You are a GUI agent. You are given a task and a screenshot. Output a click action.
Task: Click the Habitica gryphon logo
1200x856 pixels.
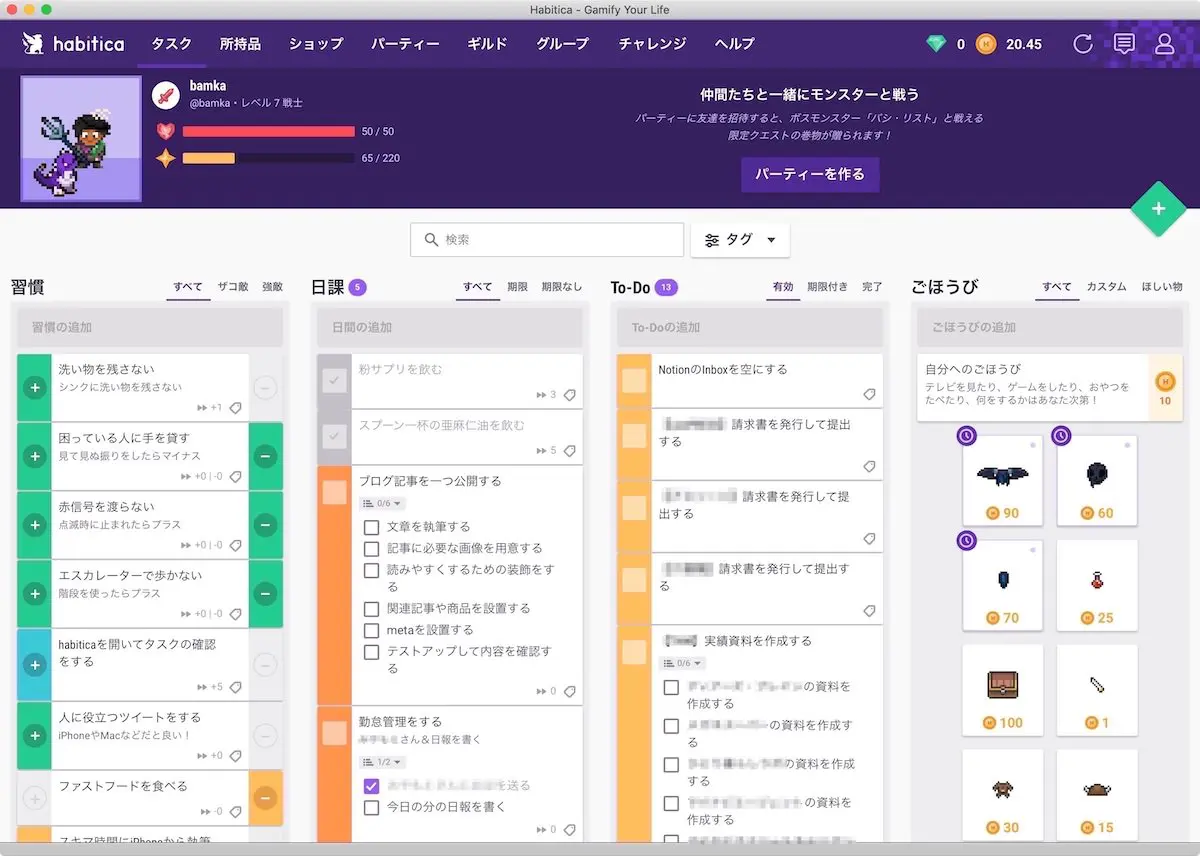point(32,44)
